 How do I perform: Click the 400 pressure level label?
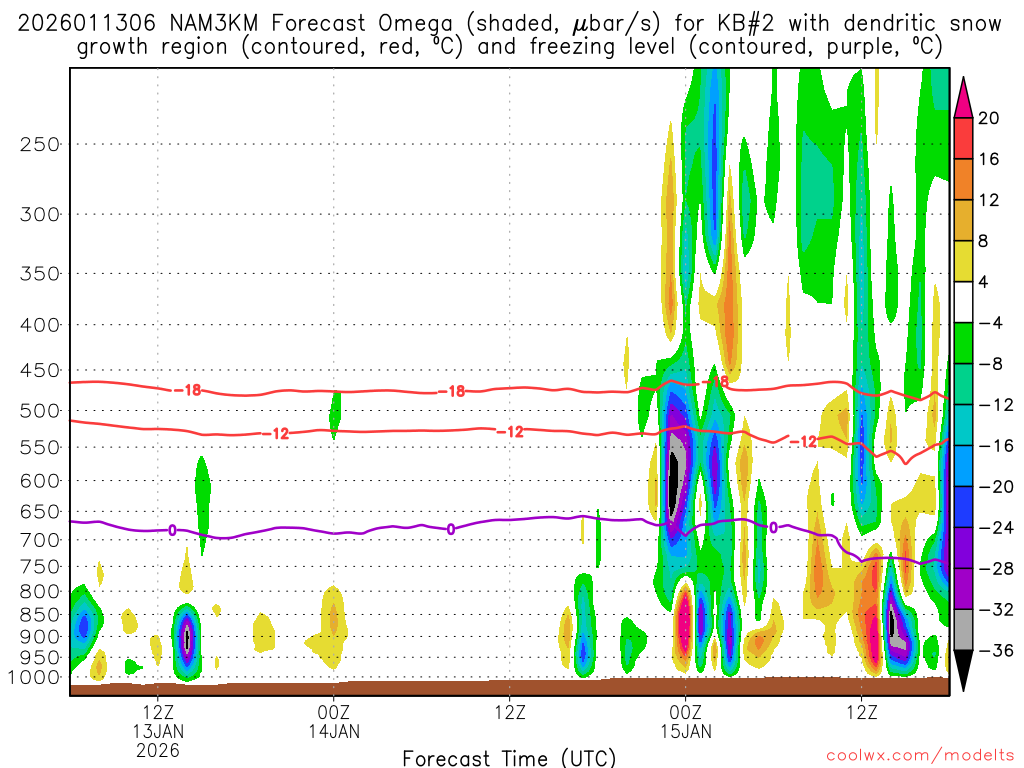pyautogui.click(x=40, y=325)
